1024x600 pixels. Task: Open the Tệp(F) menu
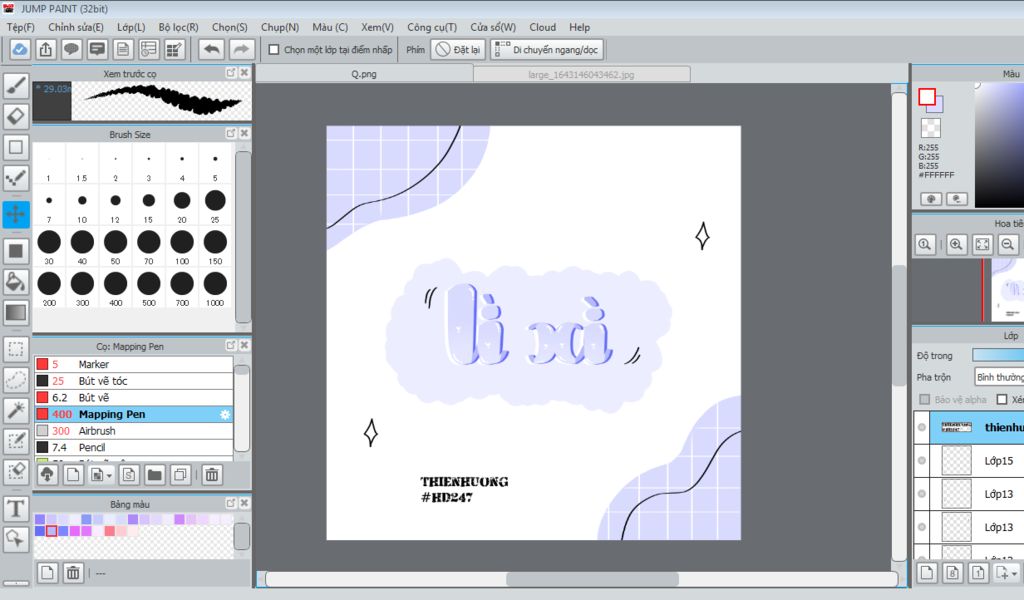point(20,27)
